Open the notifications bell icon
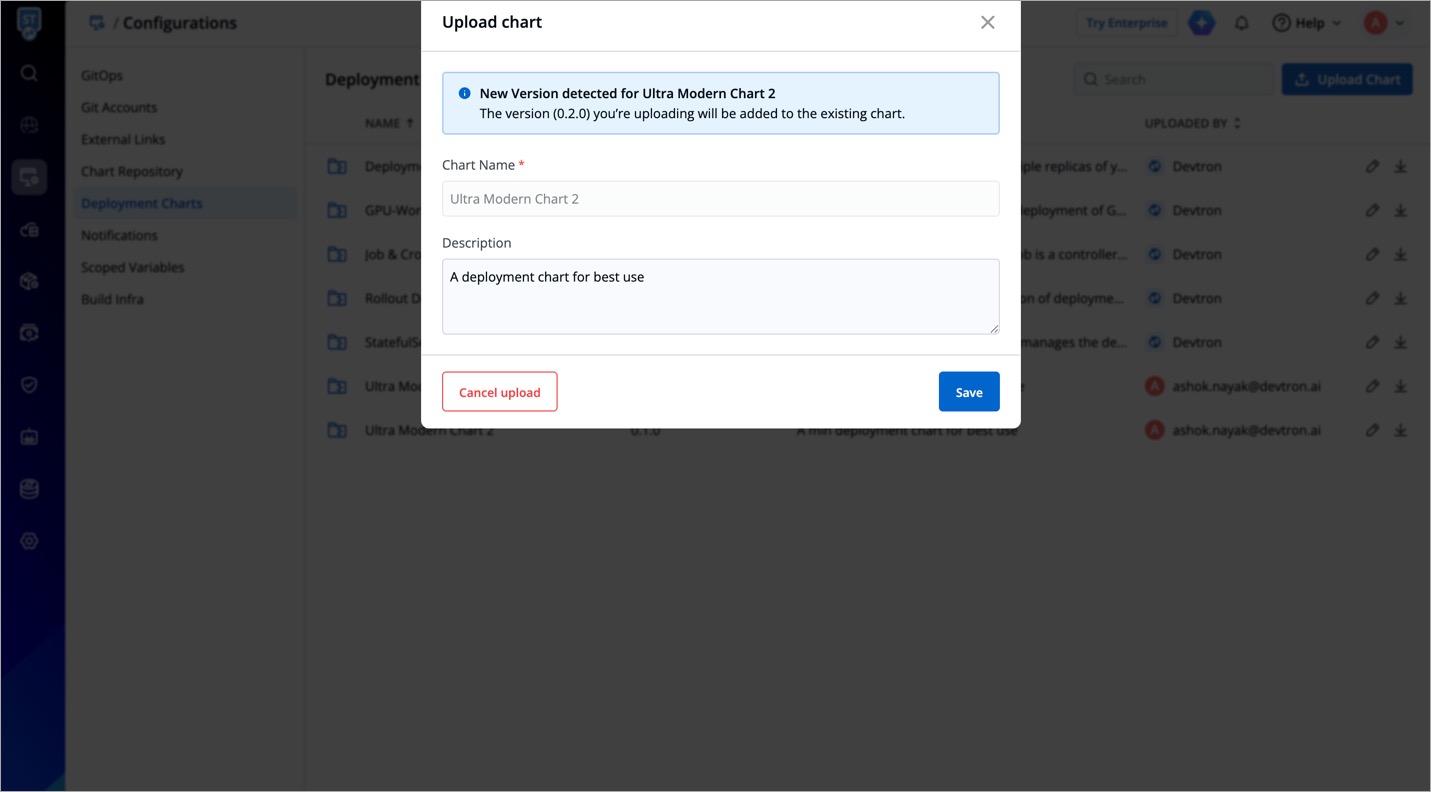Viewport: 1431px width, 792px height. 1241,23
